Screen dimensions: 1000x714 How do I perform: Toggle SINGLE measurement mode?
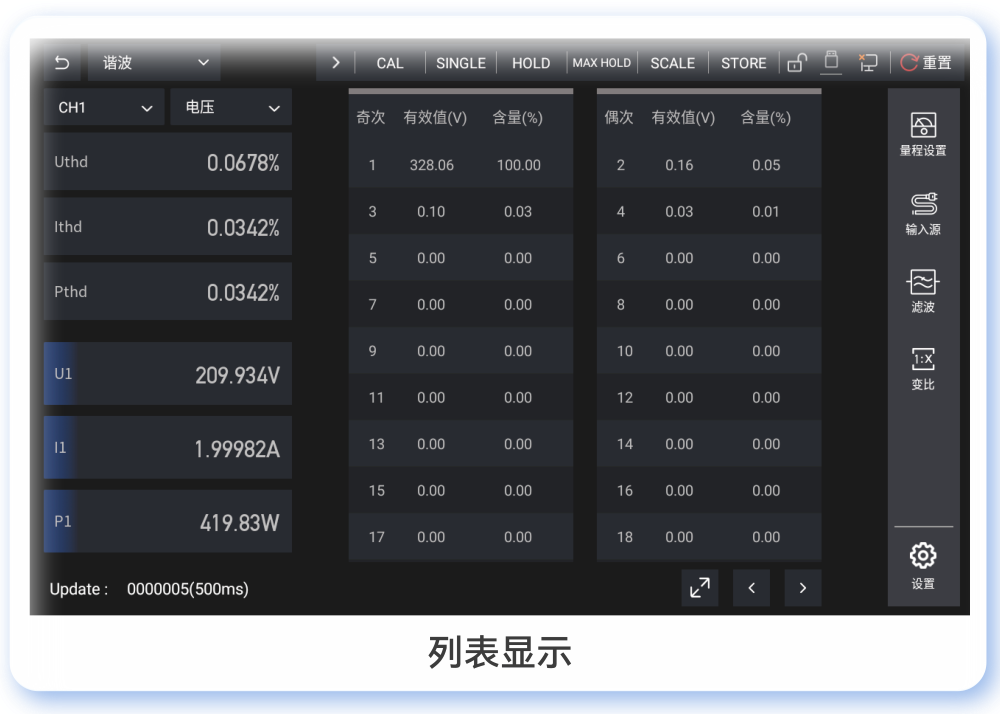point(460,62)
